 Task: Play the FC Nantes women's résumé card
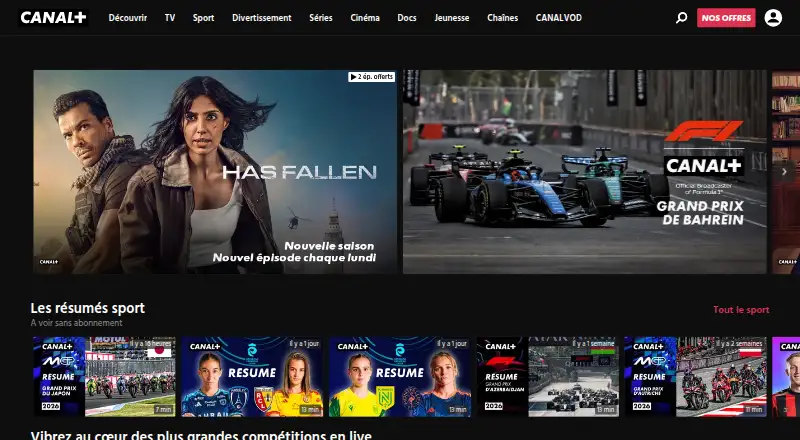tap(400, 377)
